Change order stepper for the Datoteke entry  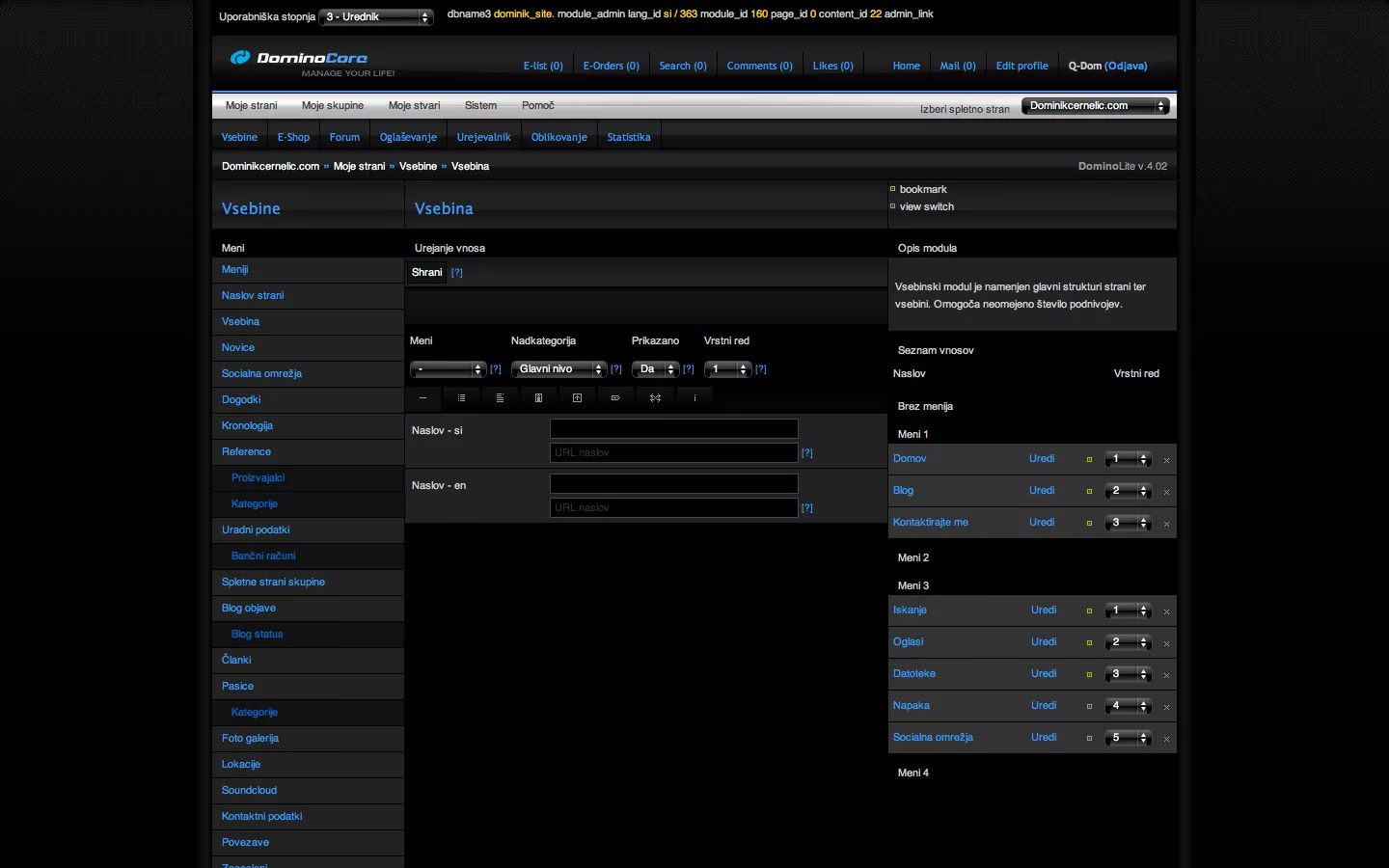click(x=1128, y=675)
